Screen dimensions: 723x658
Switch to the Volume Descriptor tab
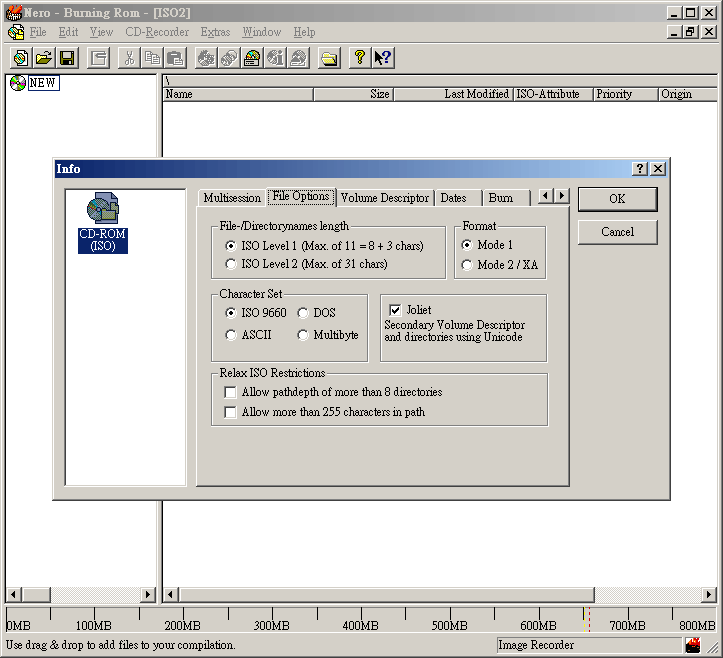(x=385, y=198)
